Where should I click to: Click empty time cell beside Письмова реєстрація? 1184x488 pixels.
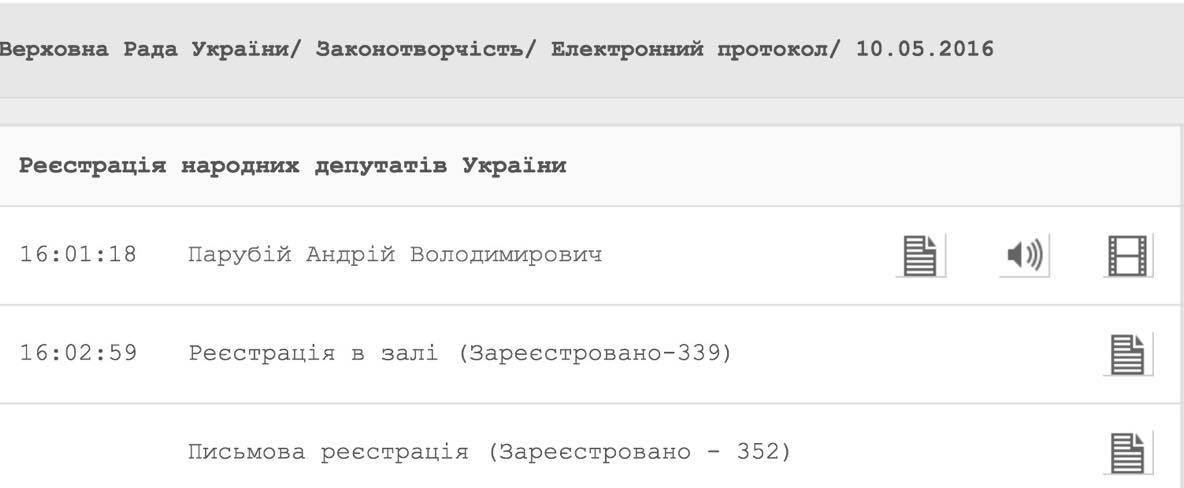(78, 452)
